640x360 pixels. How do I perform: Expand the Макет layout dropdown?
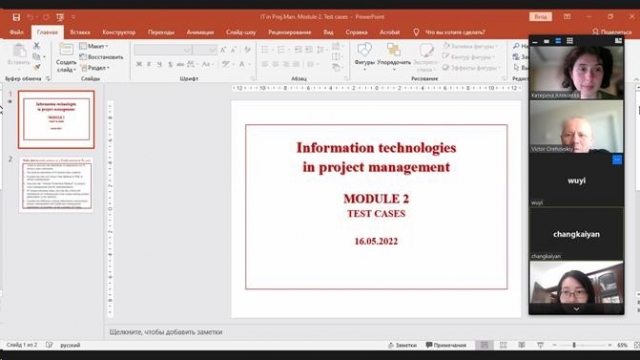point(94,46)
